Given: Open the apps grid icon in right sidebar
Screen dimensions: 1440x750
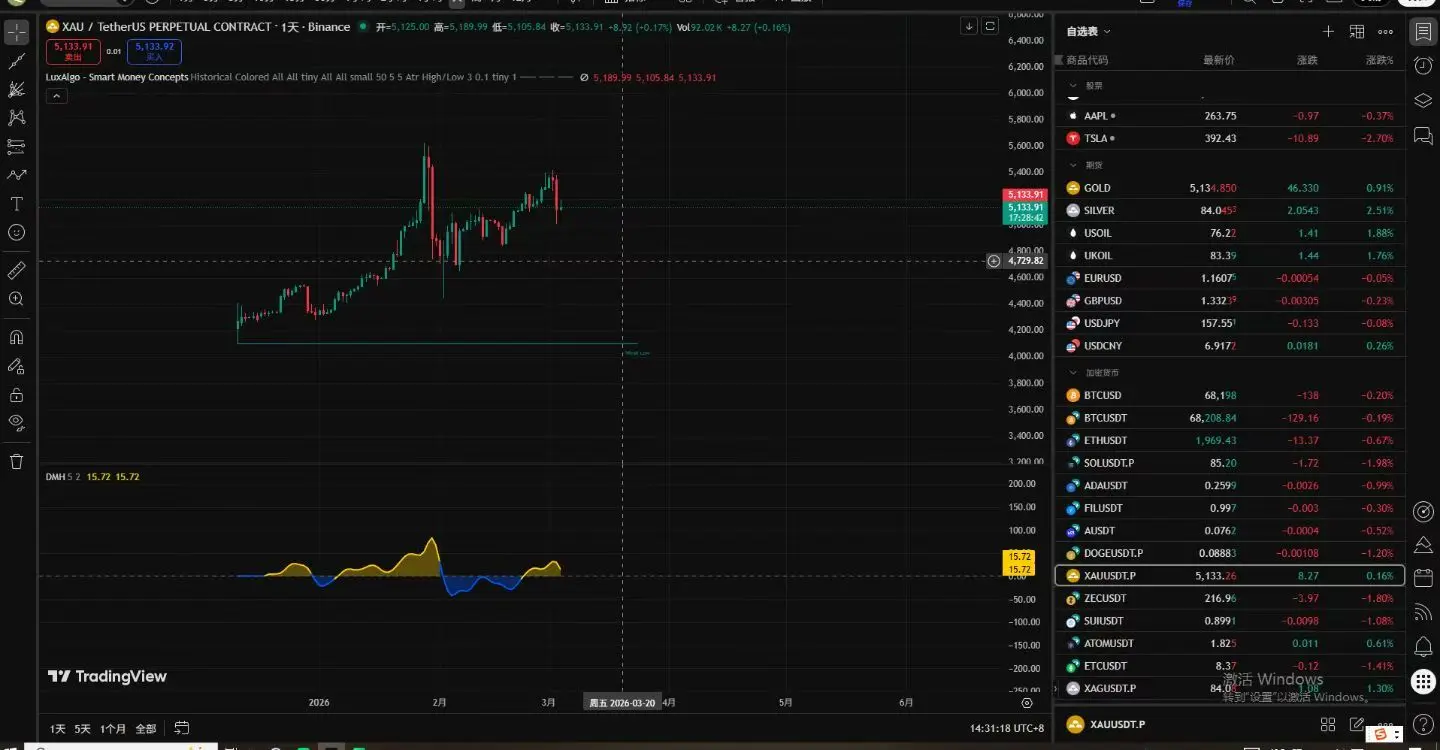Looking at the screenshot, I should pos(1422,682).
